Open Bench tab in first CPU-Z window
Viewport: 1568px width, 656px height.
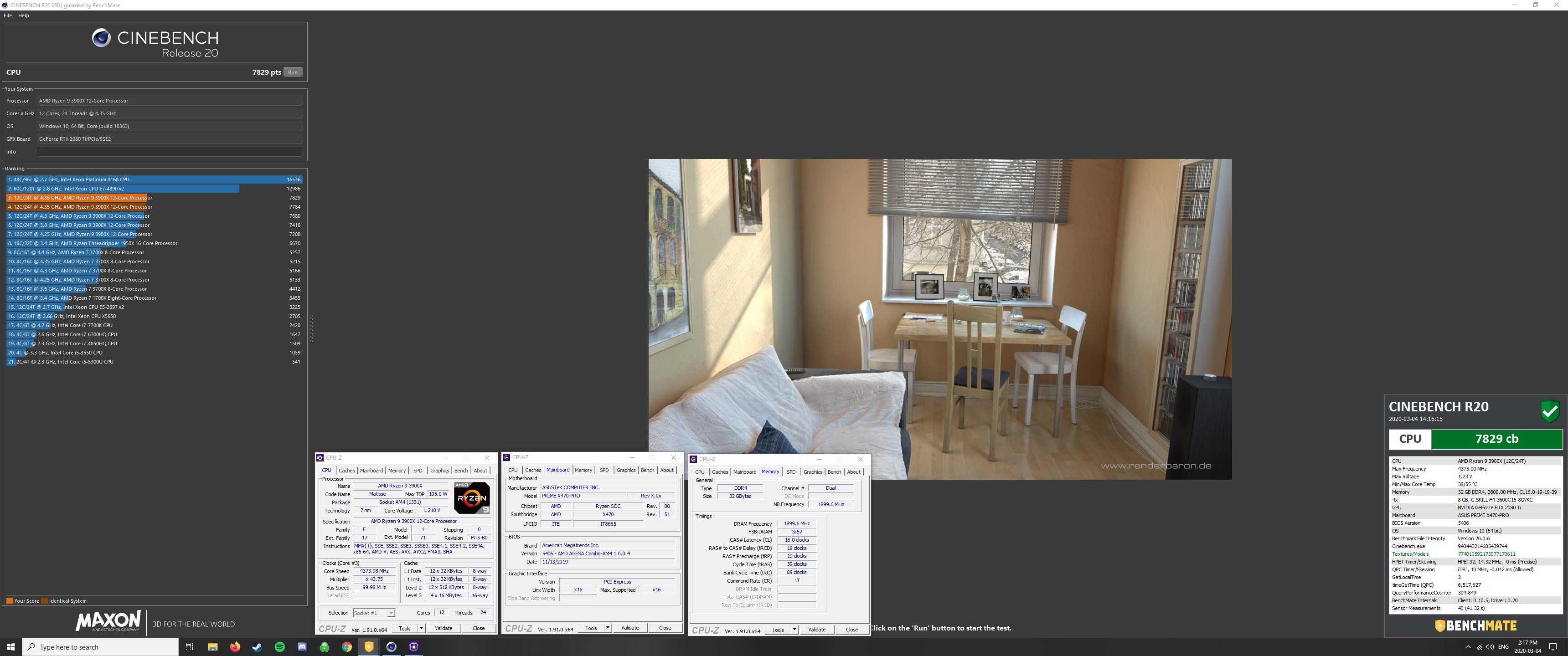(x=461, y=471)
